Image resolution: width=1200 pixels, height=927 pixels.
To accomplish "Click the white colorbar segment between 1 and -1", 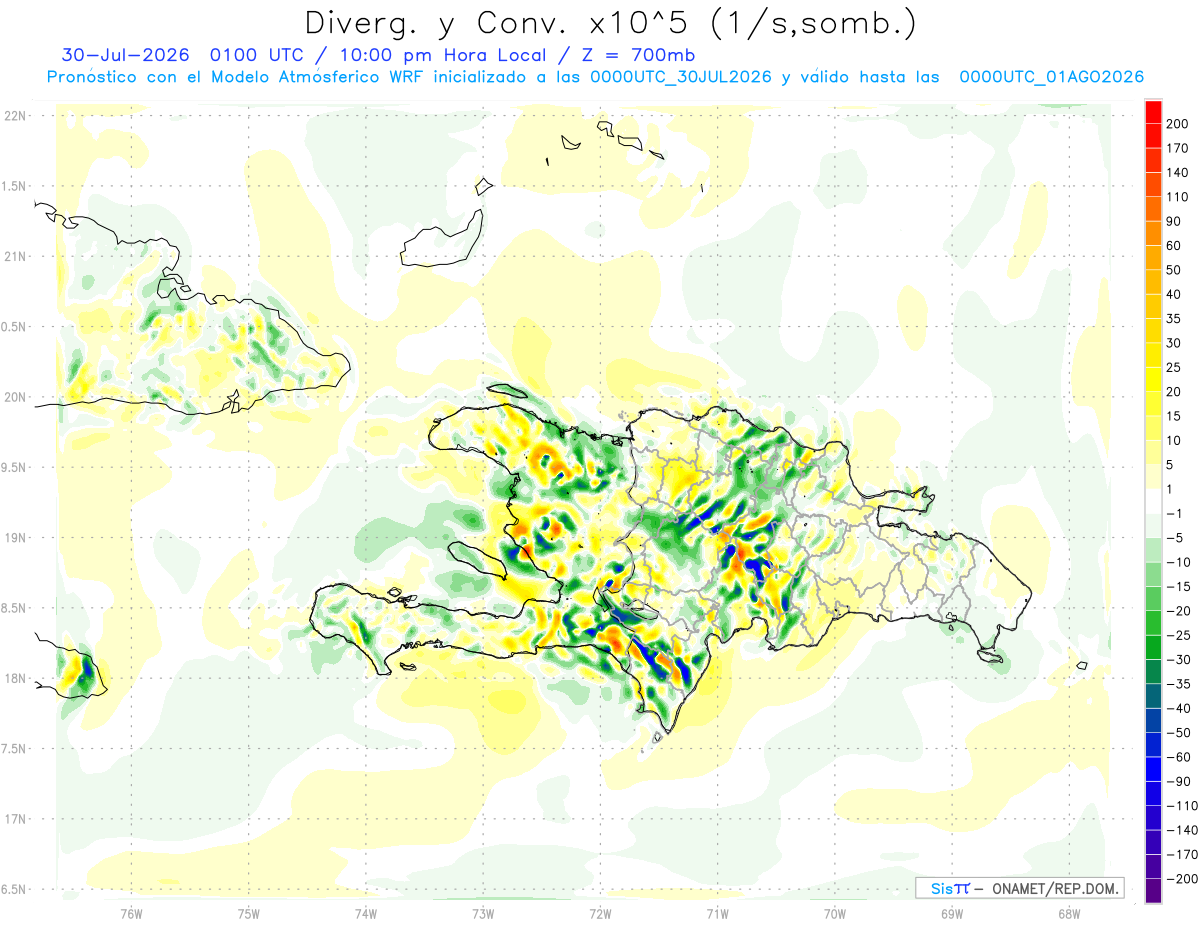I will click(x=1153, y=501).
